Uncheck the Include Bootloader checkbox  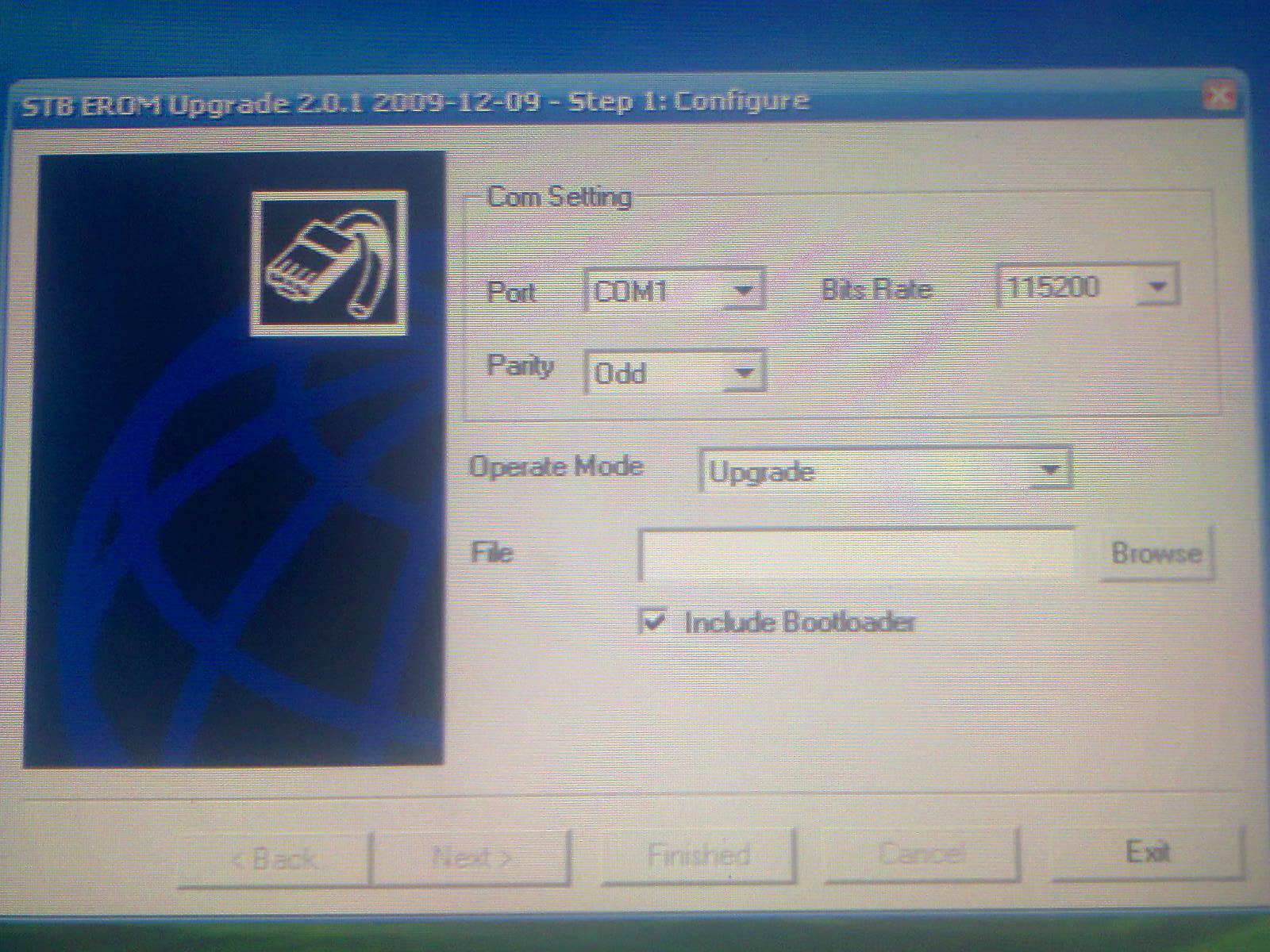[652, 621]
